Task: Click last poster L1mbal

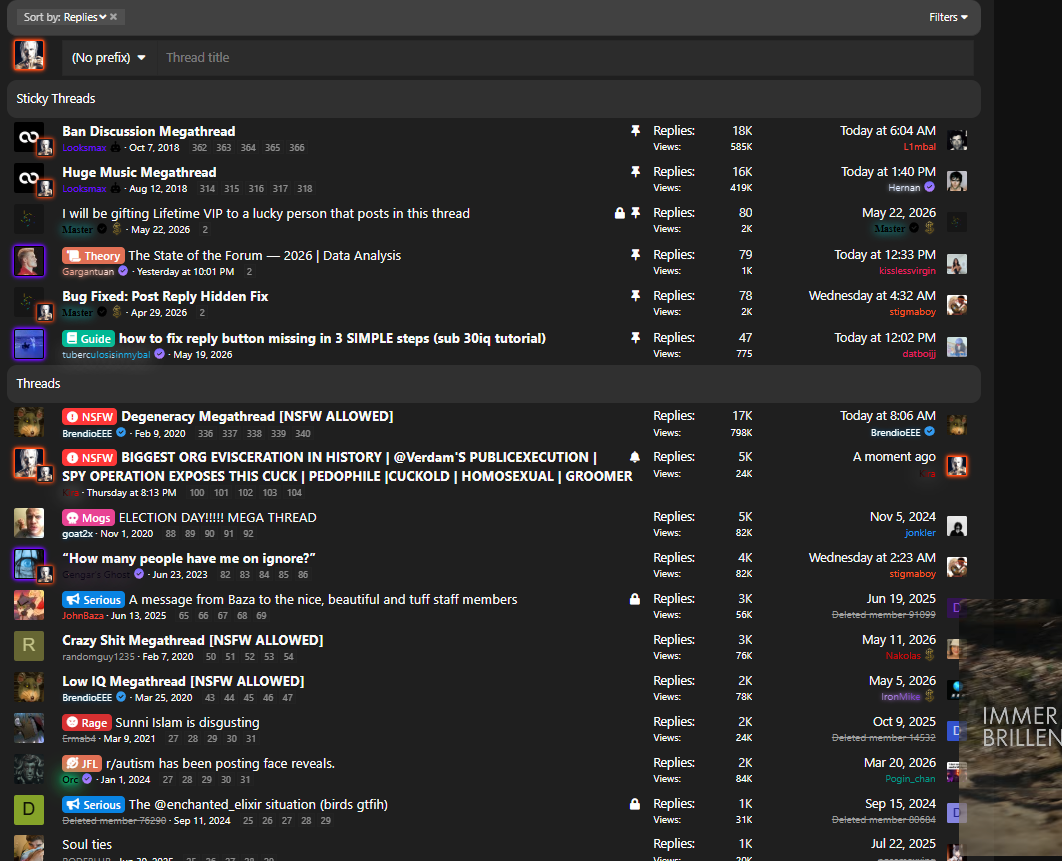Action: 919,147
